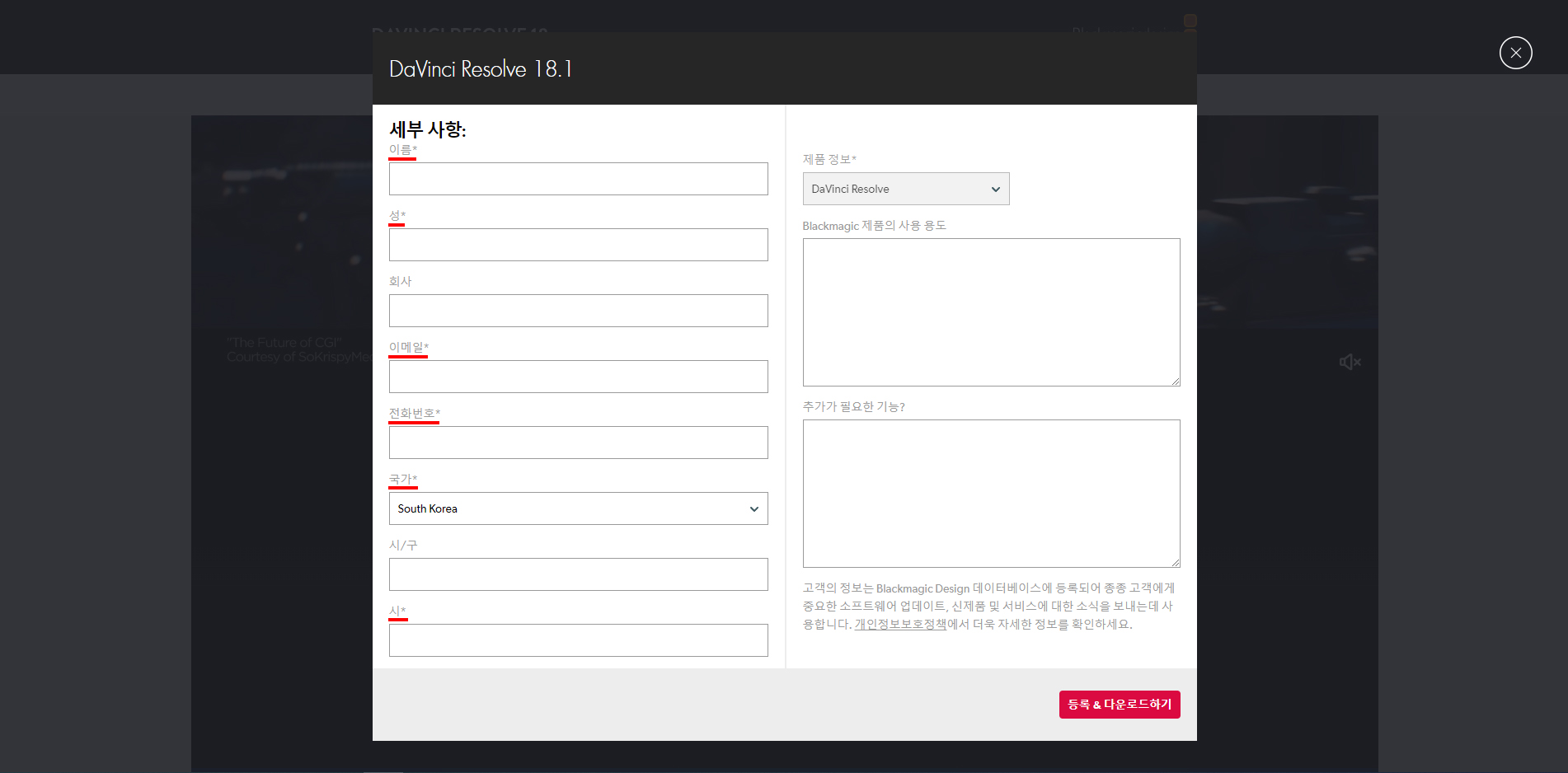
Task: Click the 전화번호* field label
Action: pyautogui.click(x=415, y=413)
